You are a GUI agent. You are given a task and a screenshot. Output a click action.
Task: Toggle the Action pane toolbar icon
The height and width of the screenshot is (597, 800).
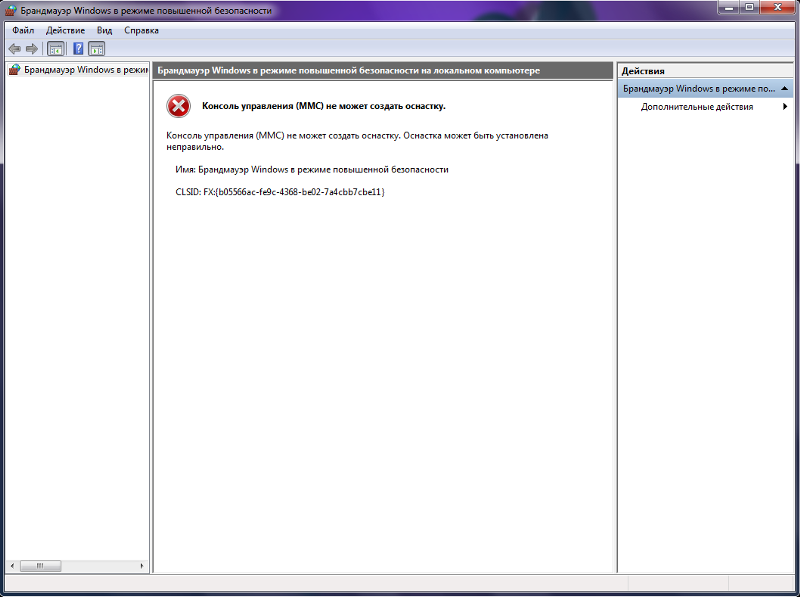pyautogui.click(x=96, y=49)
